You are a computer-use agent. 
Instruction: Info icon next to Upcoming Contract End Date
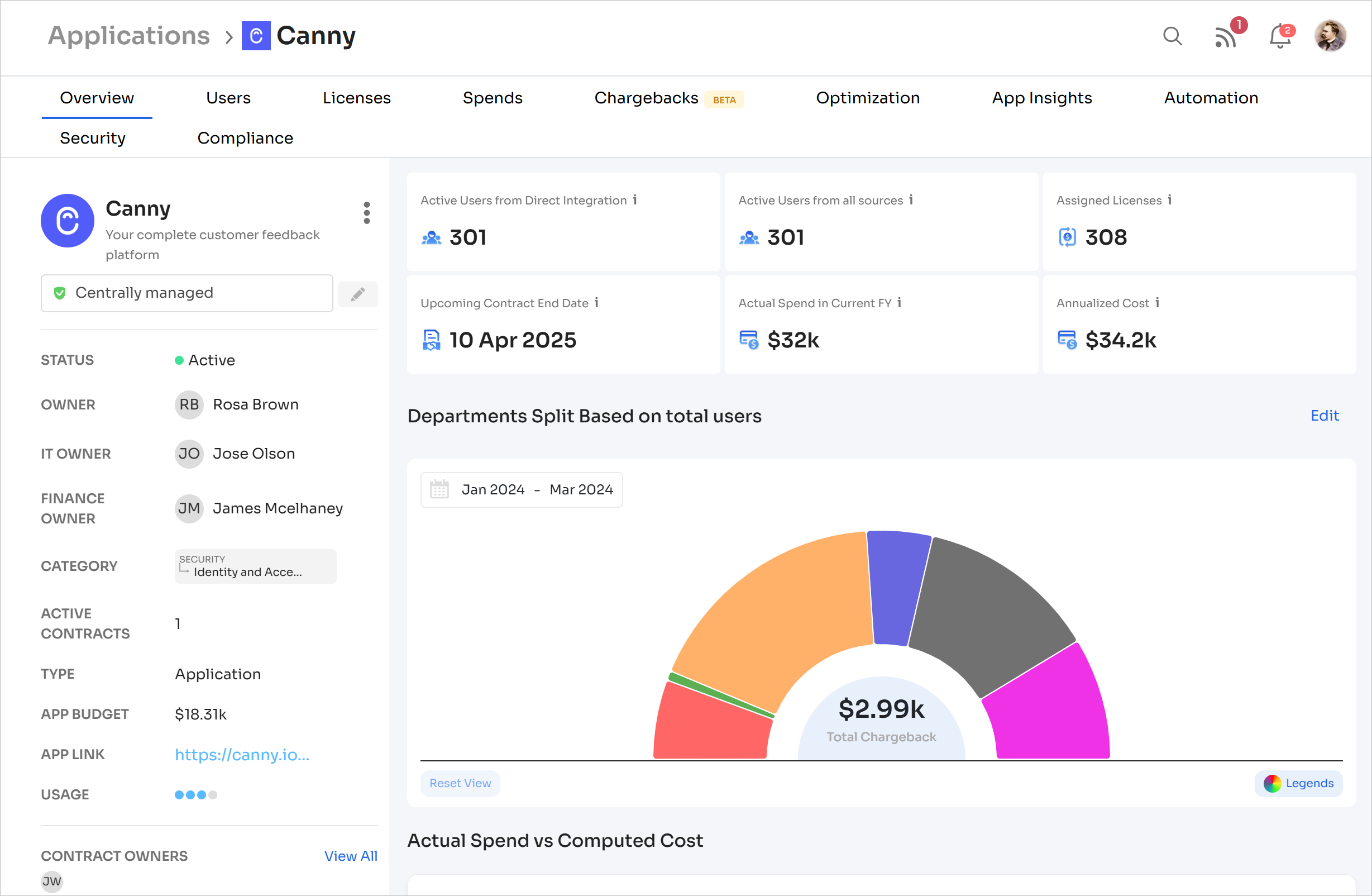click(596, 302)
